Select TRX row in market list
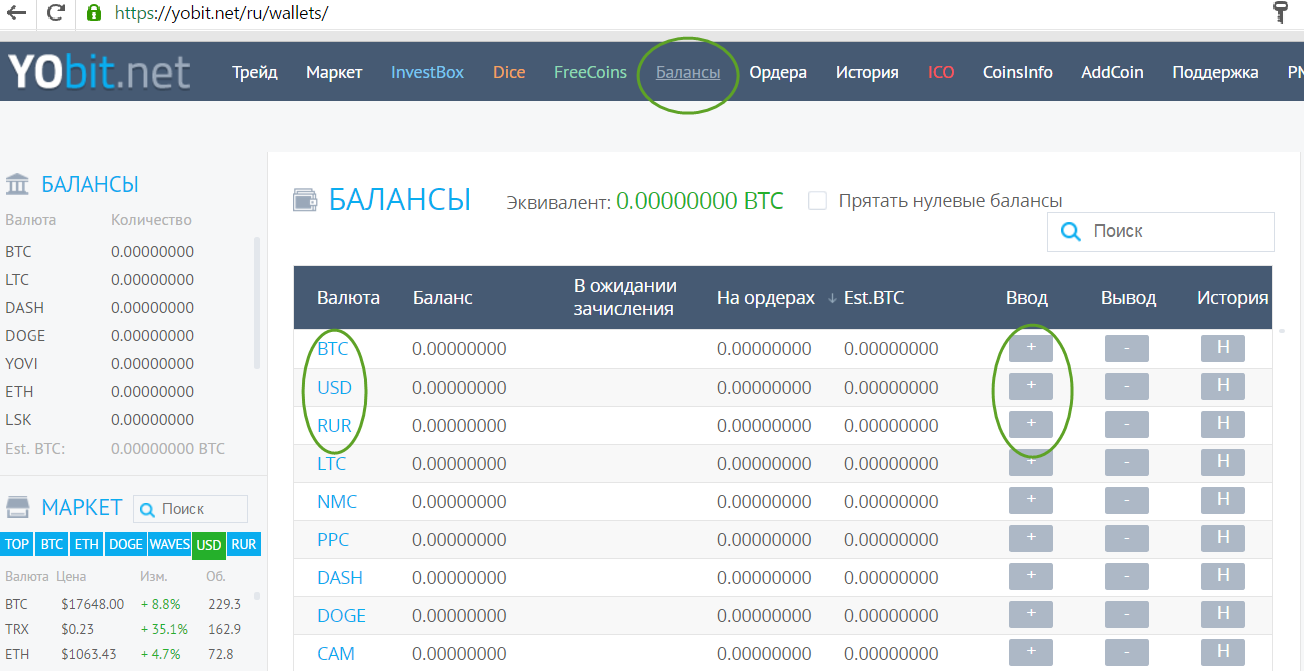 pyautogui.click(x=123, y=629)
